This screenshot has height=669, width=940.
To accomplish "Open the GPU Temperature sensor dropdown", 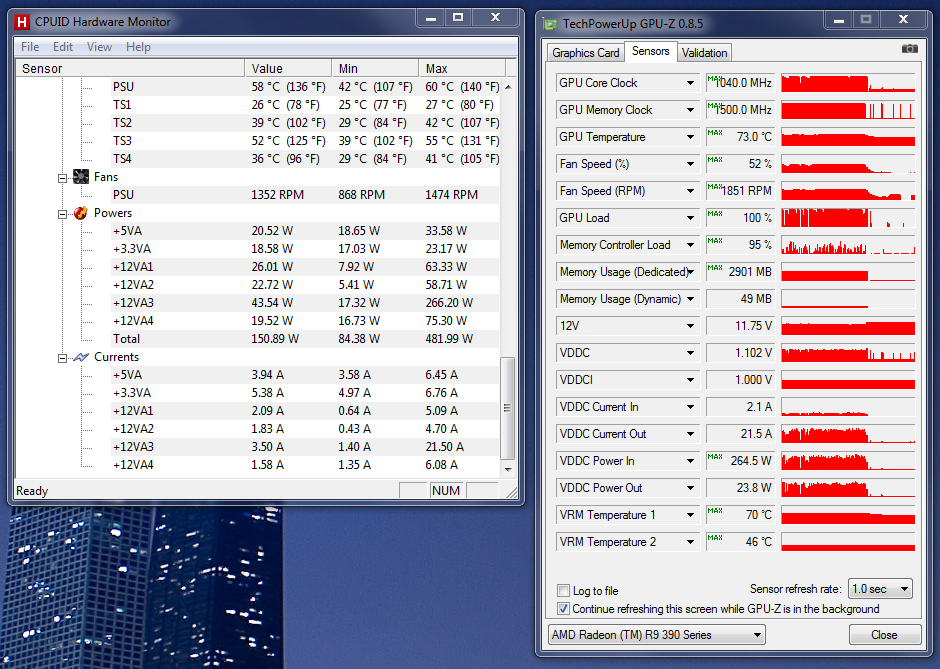I will click(691, 137).
